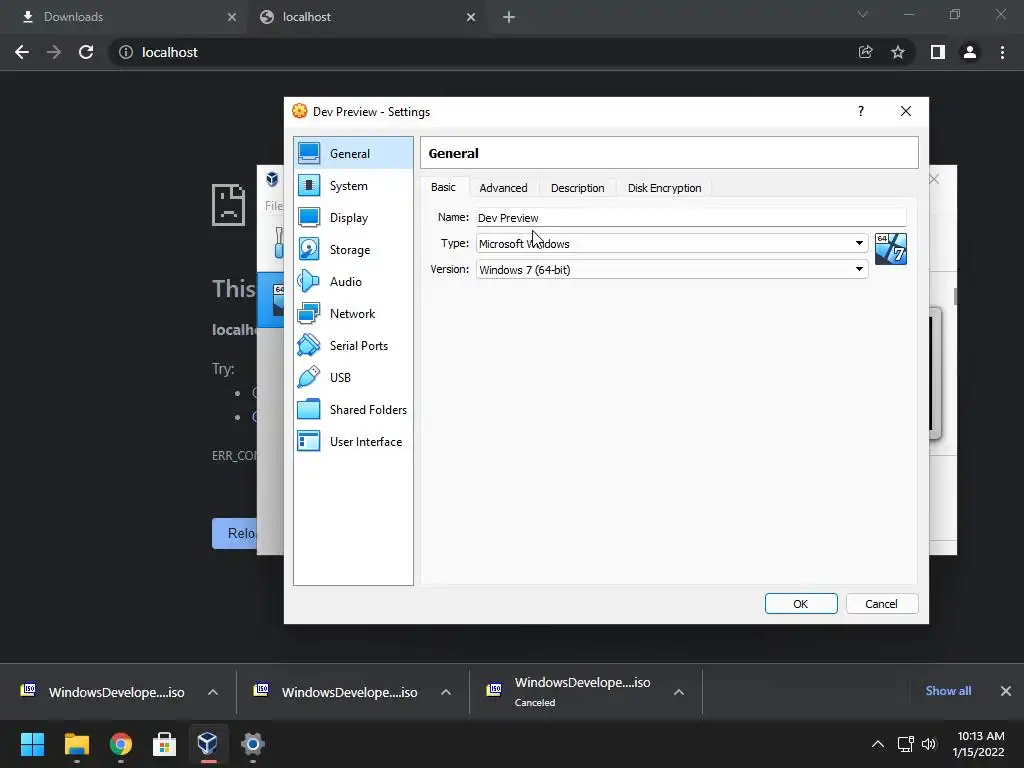Screen dimensions: 1024x768
Task: Select the Serial Ports category icon
Action: coord(309,345)
